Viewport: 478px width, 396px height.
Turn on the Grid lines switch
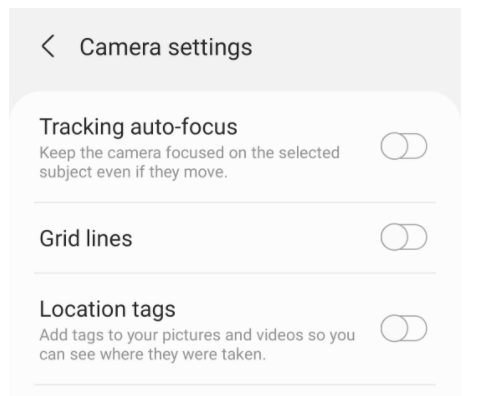[404, 237]
